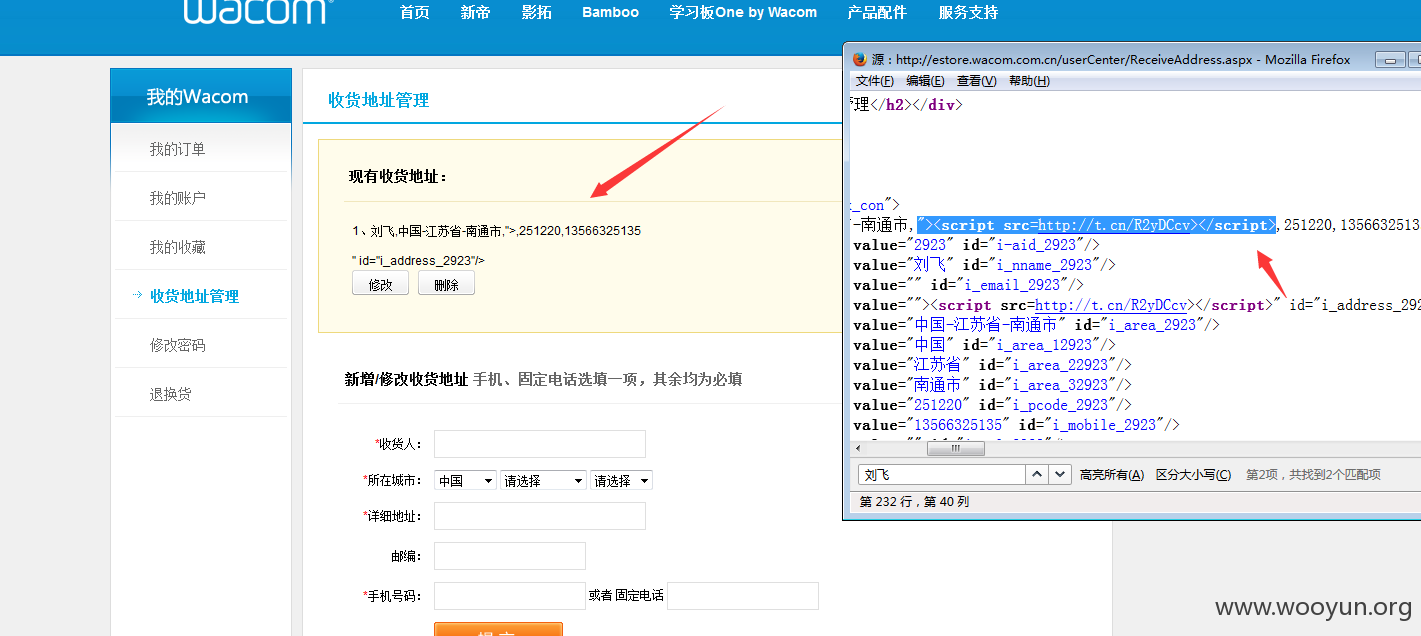
Task: Click source line value="刘飞" id="i_nname_2923"
Action: coord(984,265)
